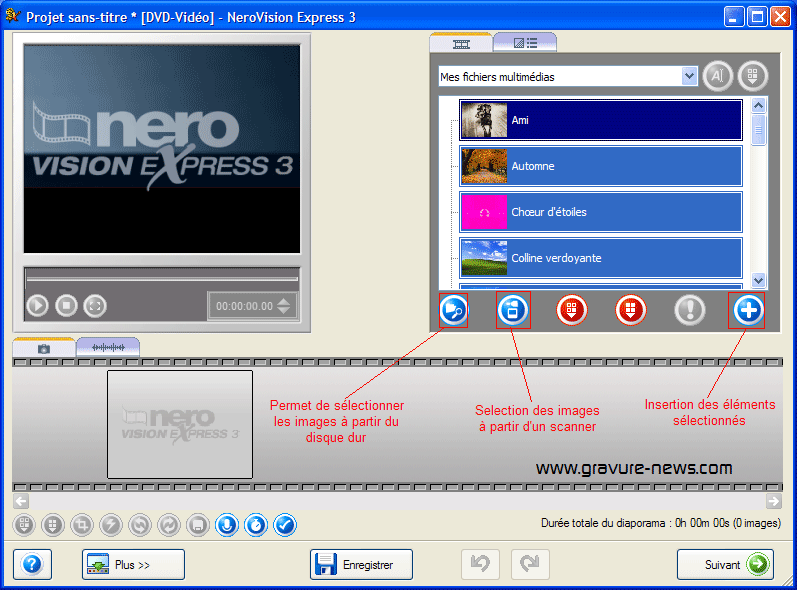Image resolution: width=797 pixels, height=590 pixels.
Task: Click the preview seek bar
Action: 162,278
